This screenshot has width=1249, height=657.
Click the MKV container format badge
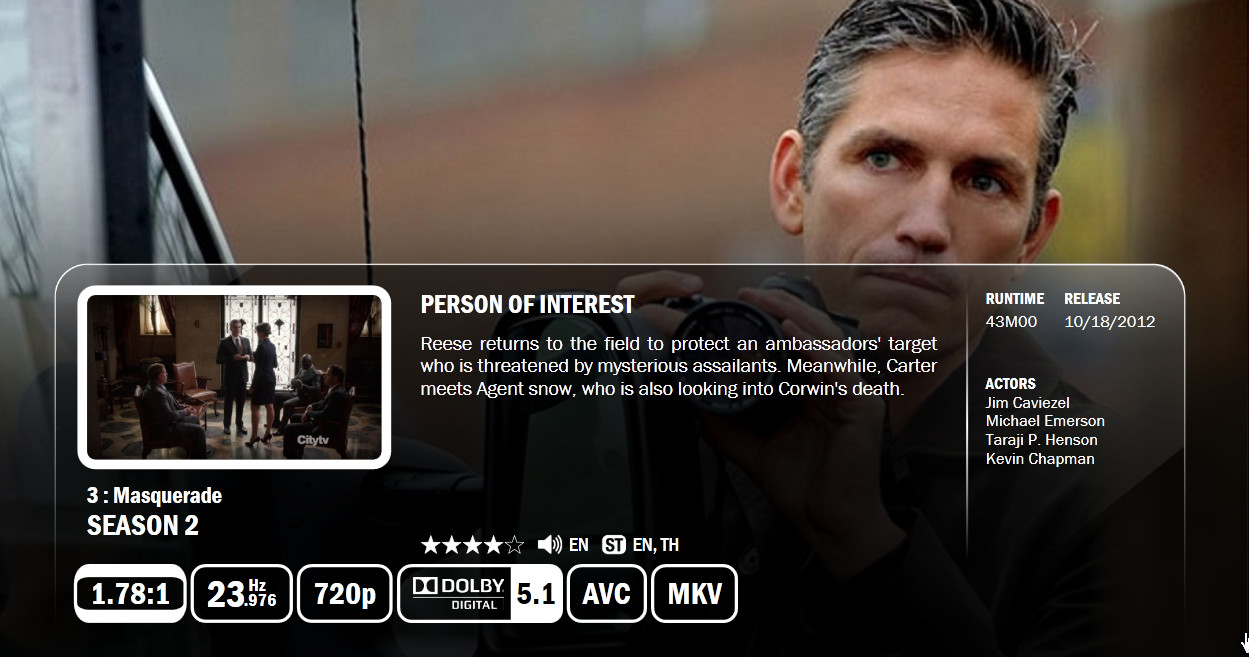(x=695, y=594)
